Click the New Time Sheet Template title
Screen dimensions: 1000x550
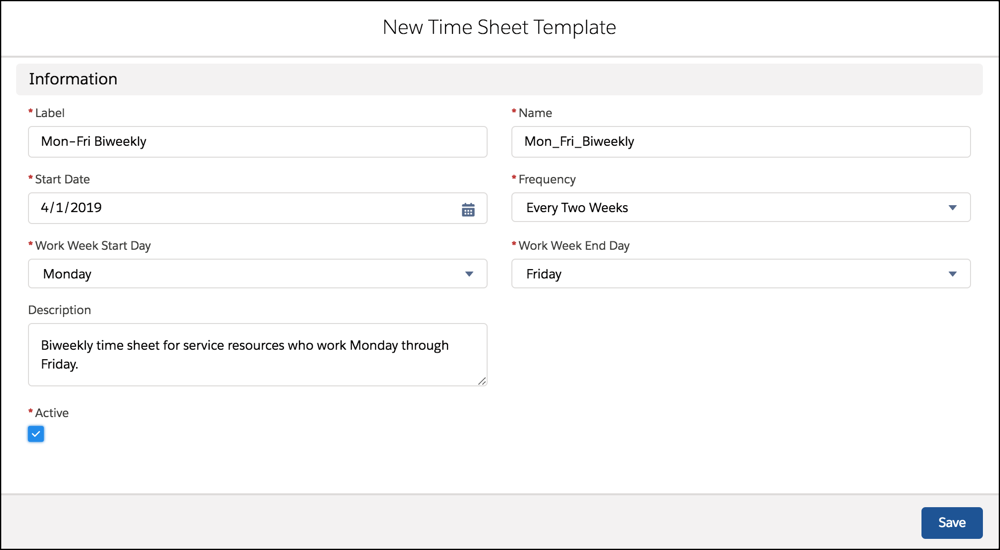499,27
